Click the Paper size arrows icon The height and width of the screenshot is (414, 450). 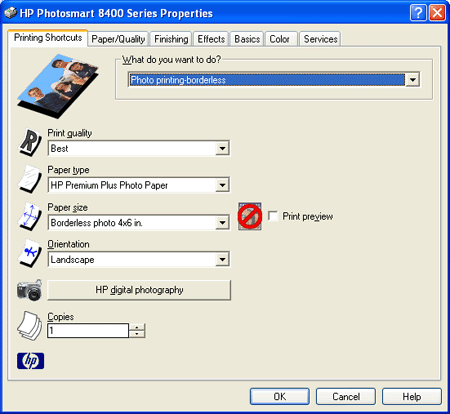point(30,217)
